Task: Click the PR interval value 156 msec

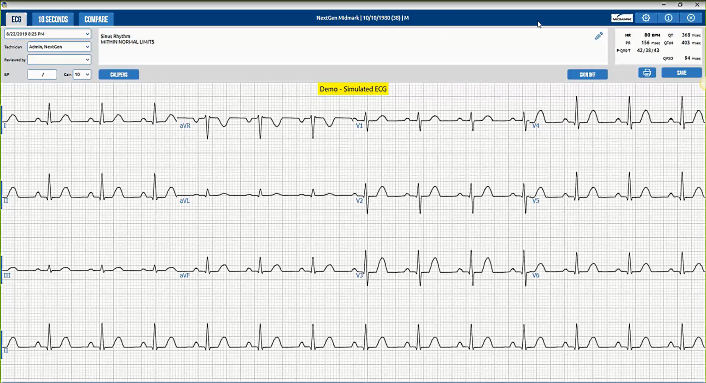Action: coord(651,43)
